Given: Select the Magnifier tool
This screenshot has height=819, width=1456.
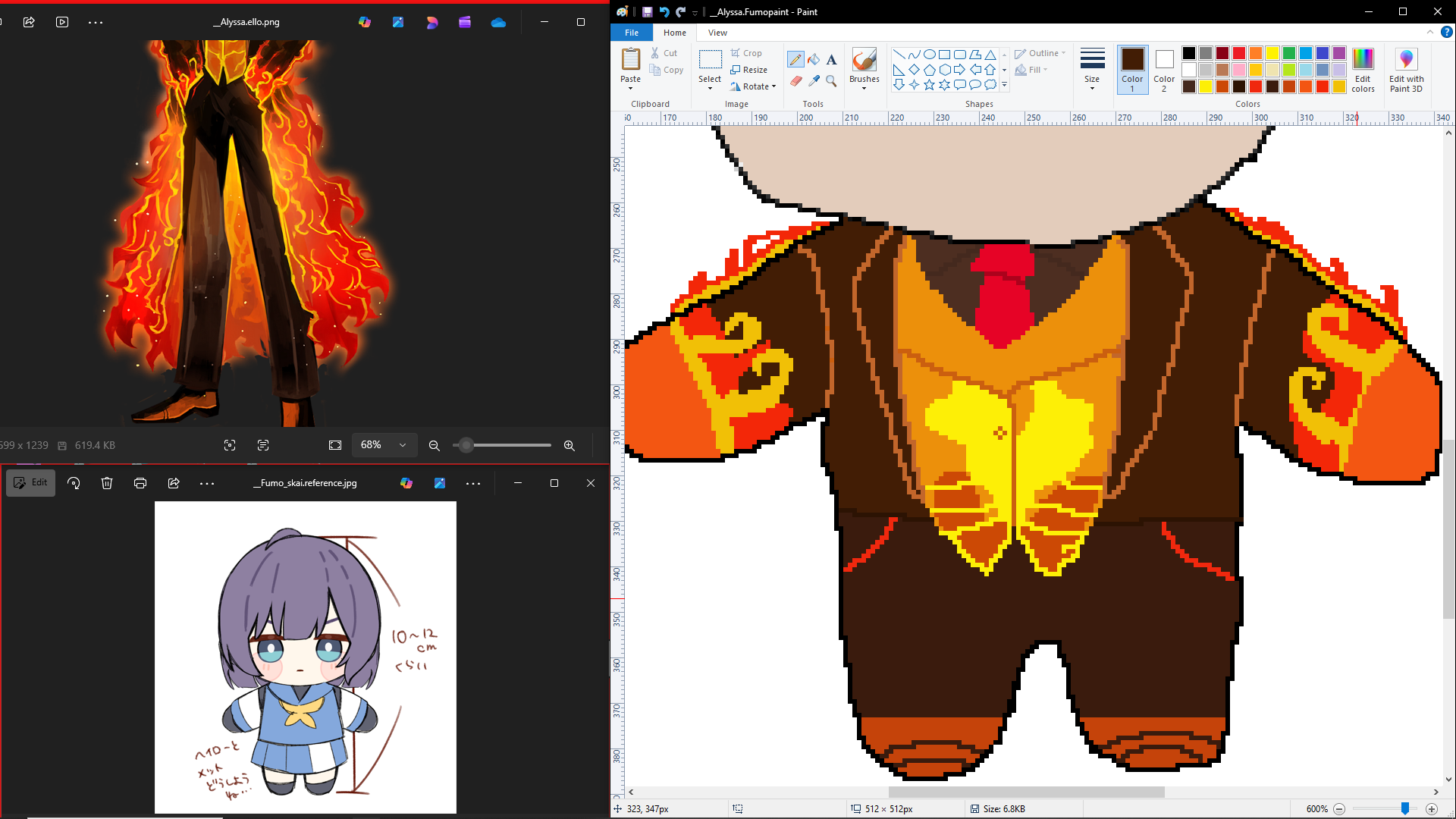Looking at the screenshot, I should pos(831,80).
